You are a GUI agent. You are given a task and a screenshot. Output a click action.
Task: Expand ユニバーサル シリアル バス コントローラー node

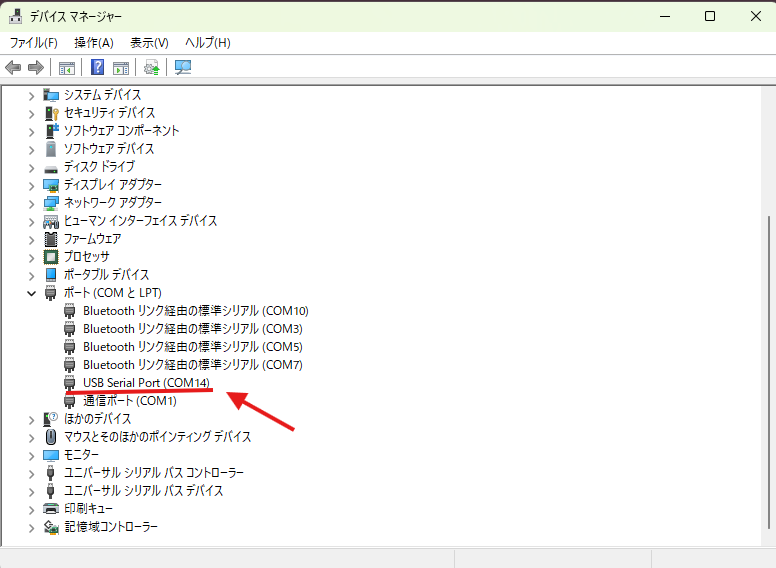31,474
